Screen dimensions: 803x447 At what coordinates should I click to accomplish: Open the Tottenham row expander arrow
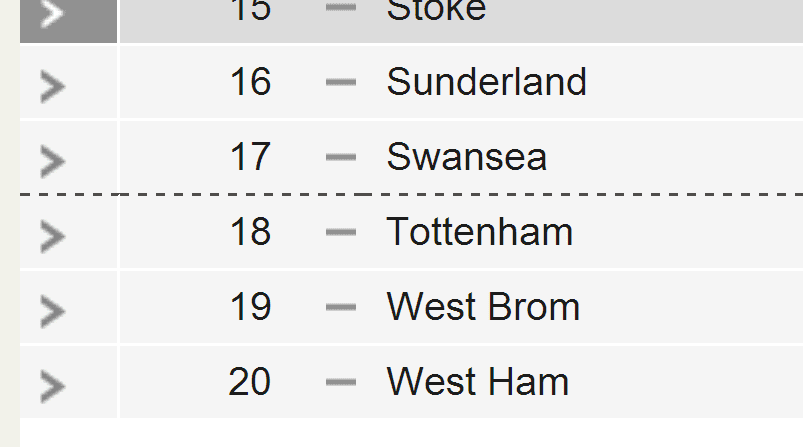tap(52, 236)
